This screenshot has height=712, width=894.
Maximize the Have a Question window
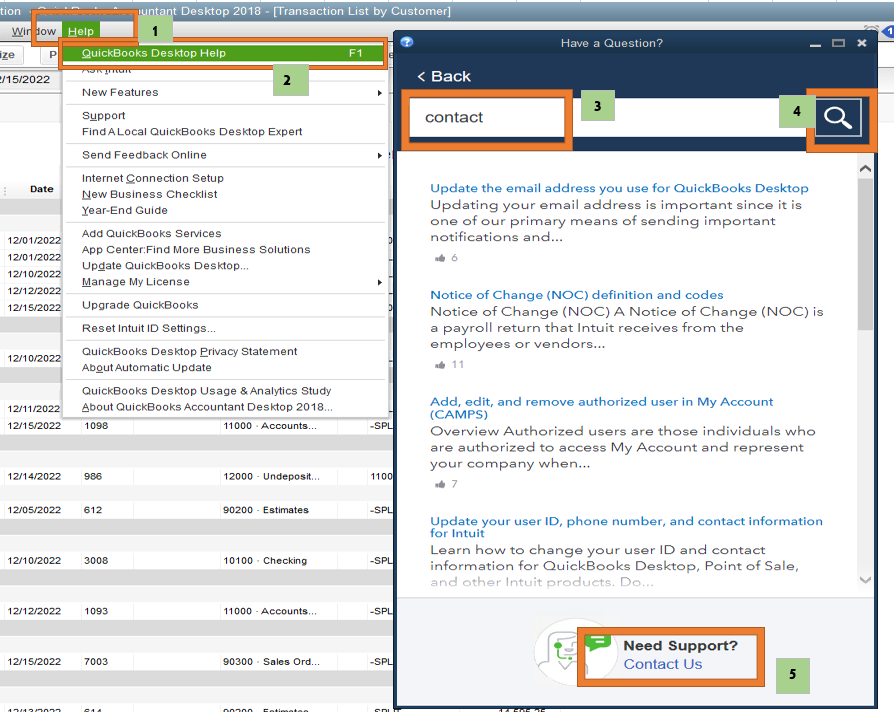click(838, 43)
